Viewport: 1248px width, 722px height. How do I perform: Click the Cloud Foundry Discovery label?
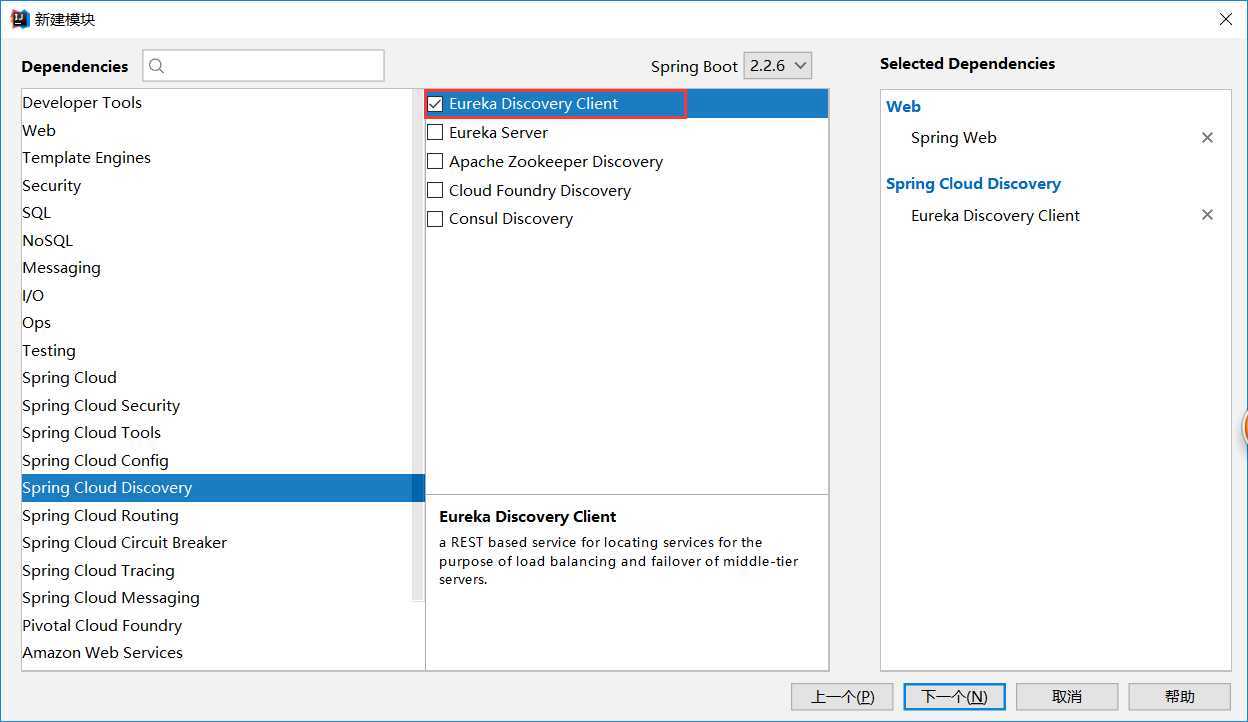pos(540,190)
